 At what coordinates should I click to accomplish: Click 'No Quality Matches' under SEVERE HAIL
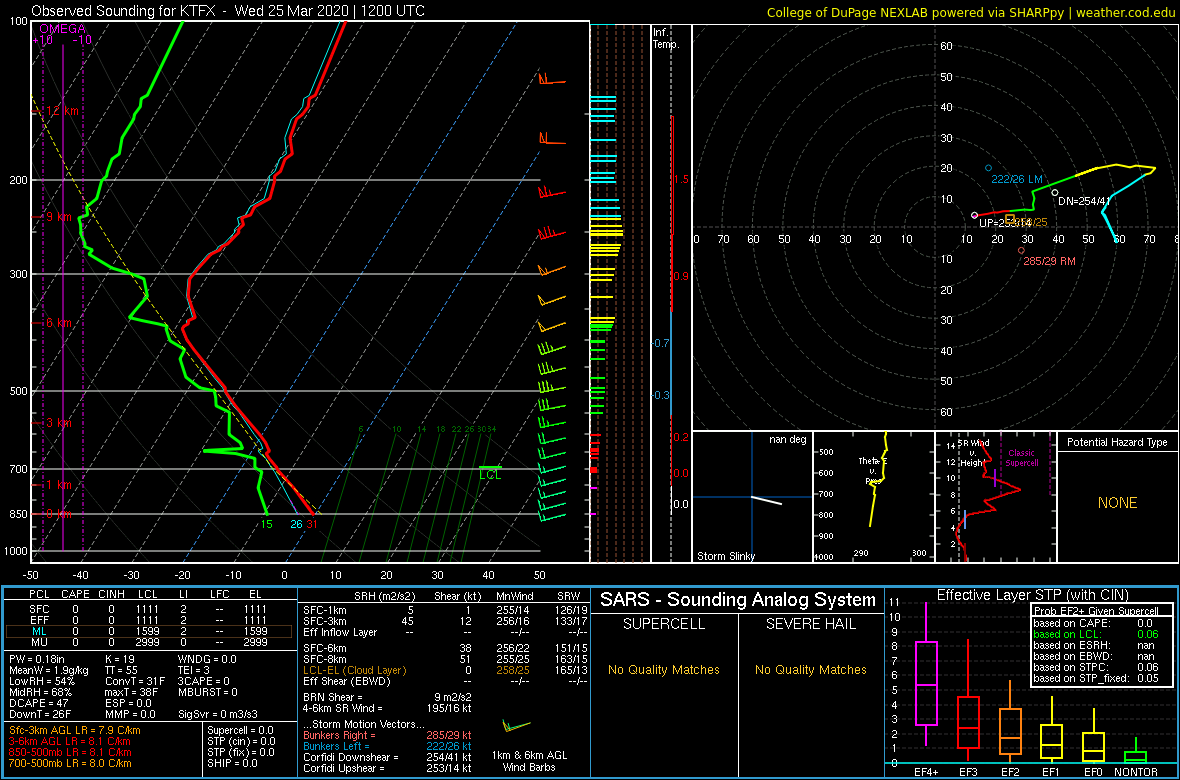[812, 669]
